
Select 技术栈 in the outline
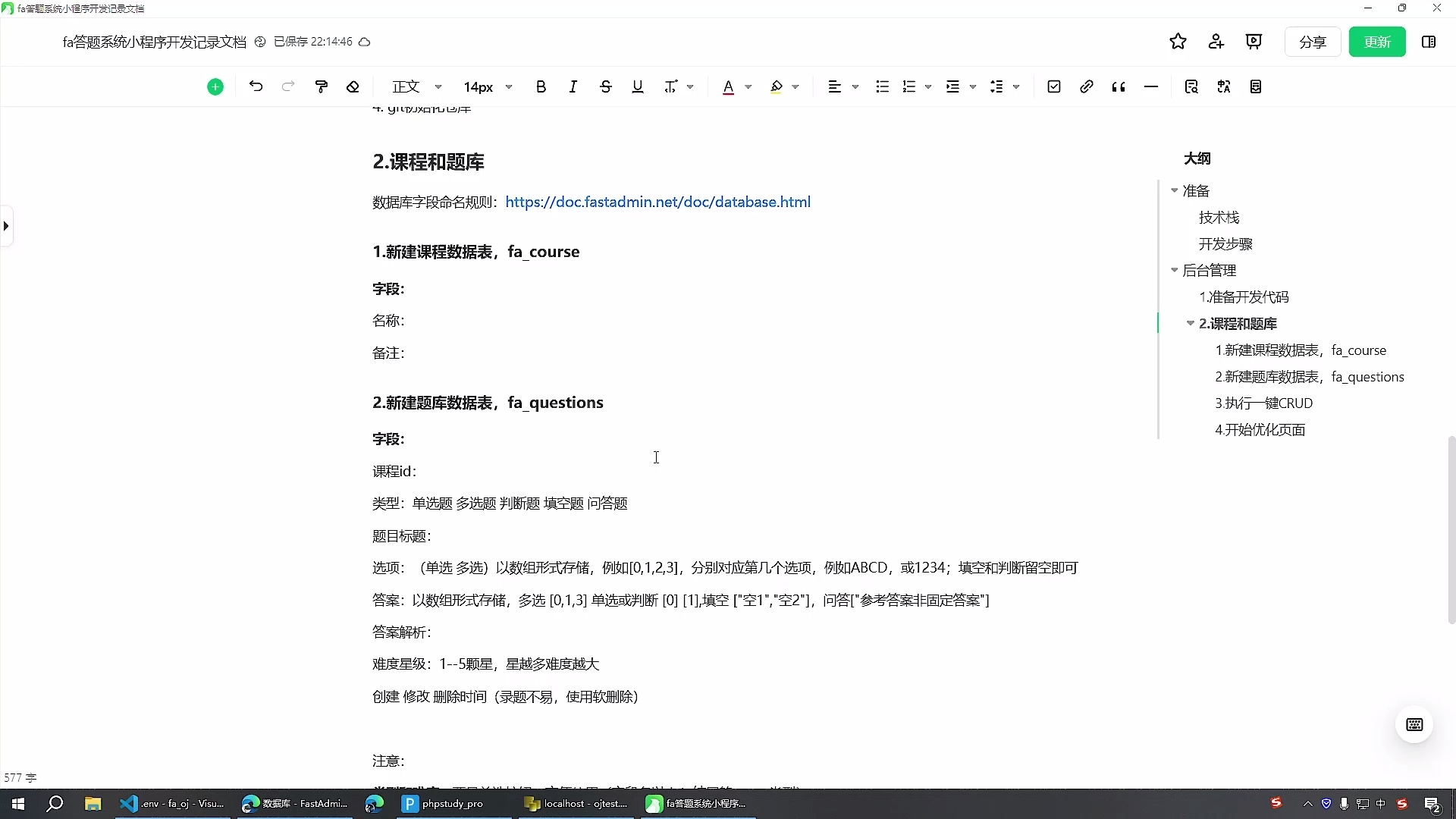(x=1219, y=218)
